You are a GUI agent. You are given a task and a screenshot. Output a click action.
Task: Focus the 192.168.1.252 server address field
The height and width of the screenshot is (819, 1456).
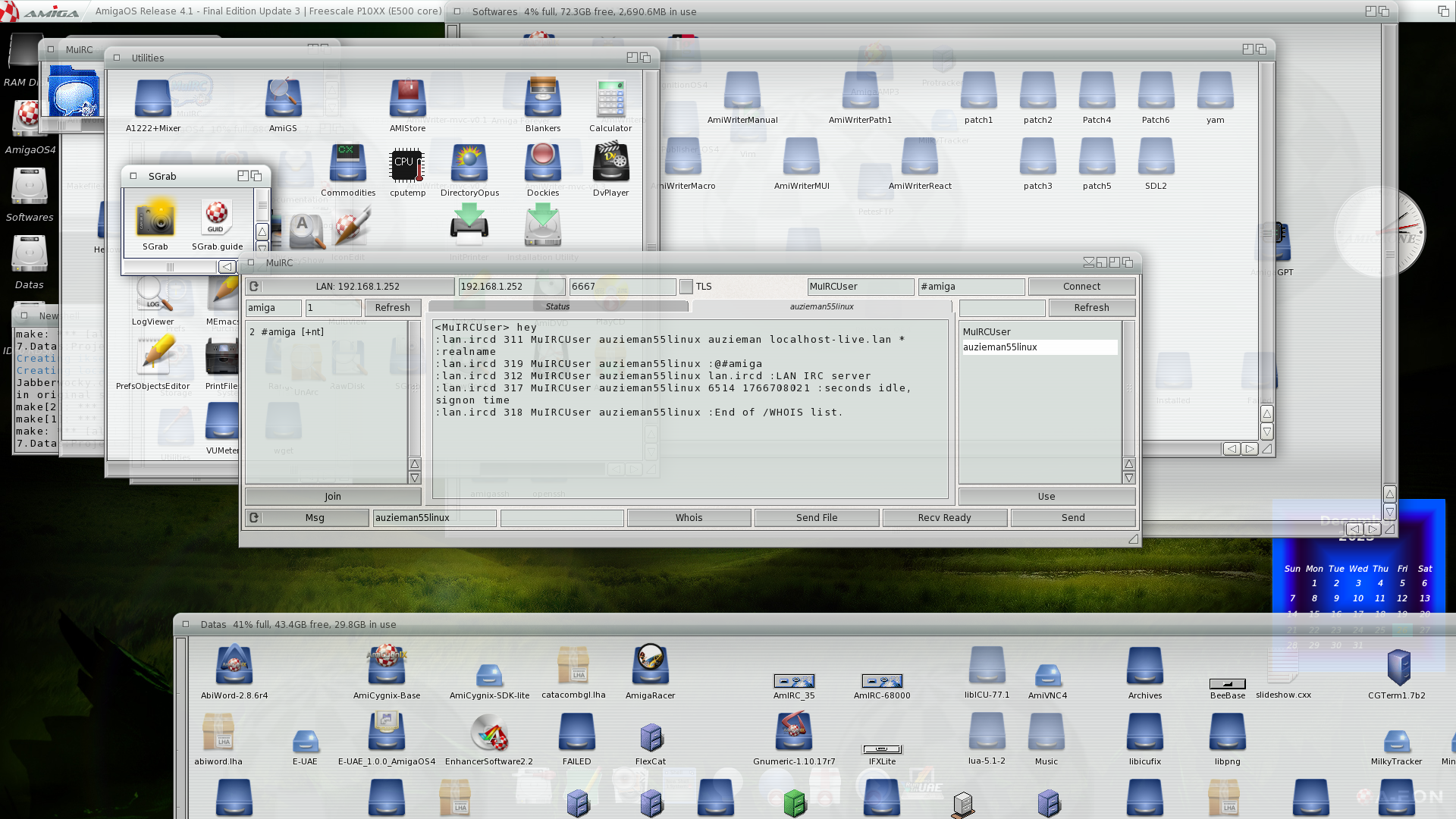(512, 287)
